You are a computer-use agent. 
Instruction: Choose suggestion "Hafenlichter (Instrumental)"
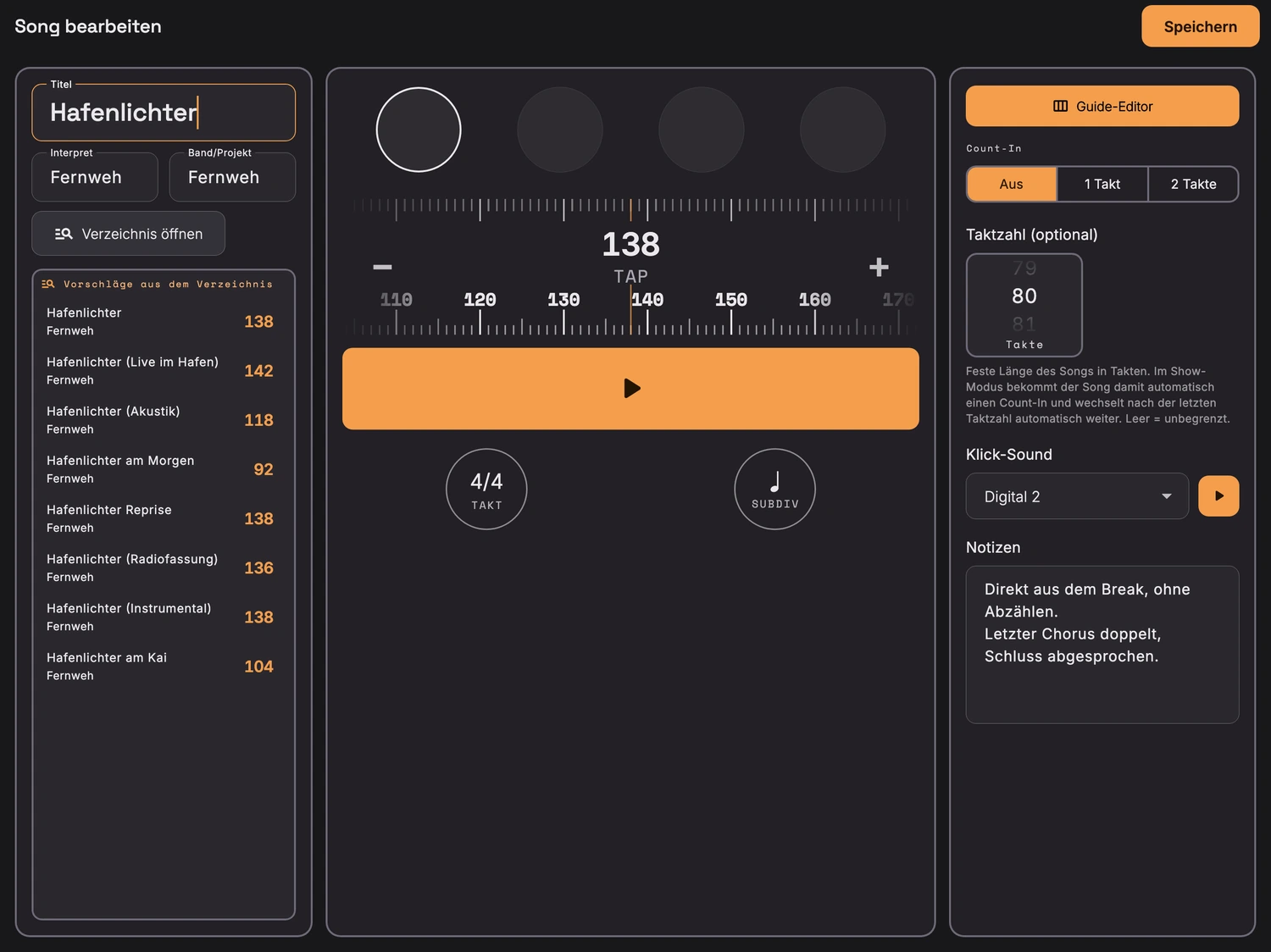(x=164, y=617)
